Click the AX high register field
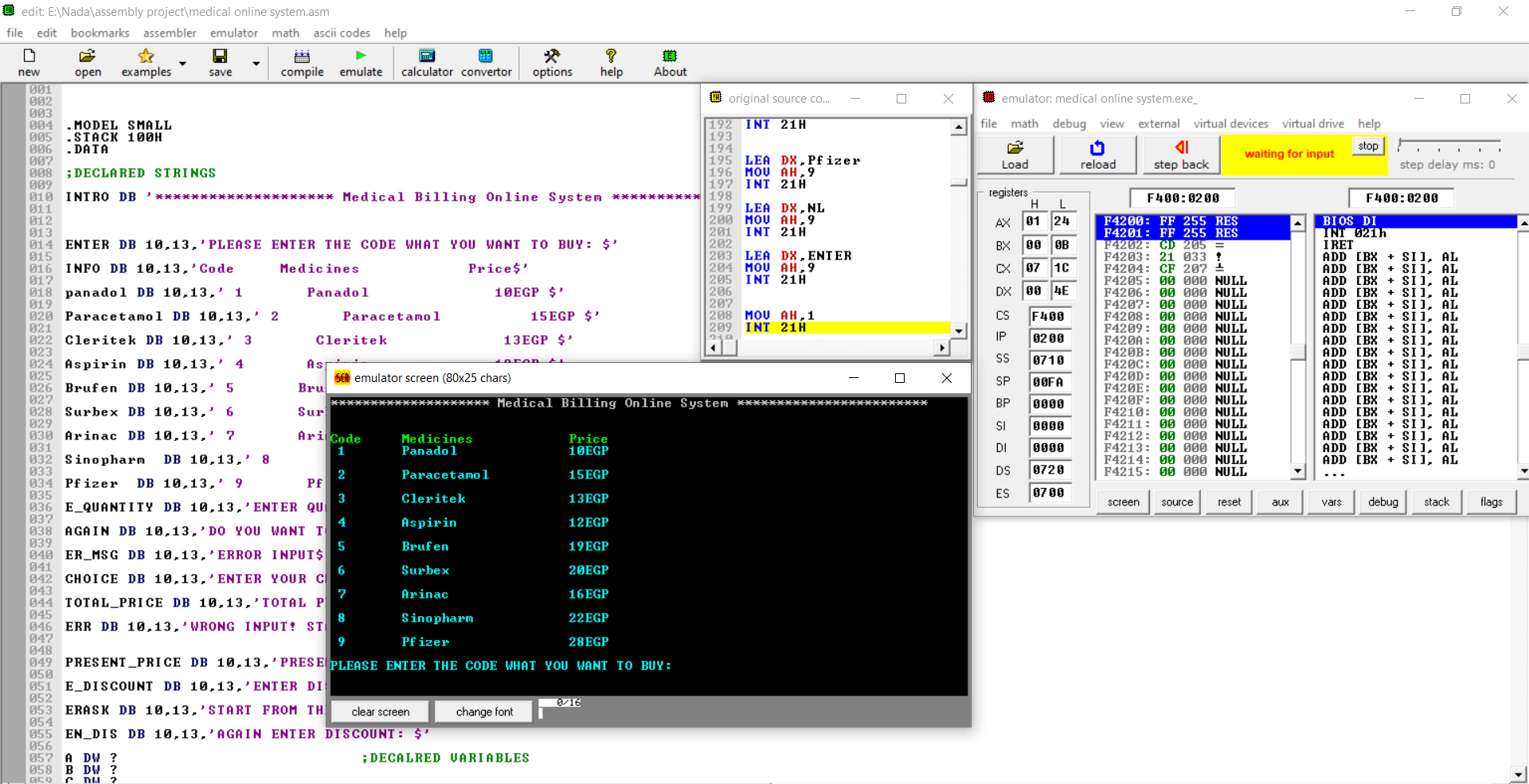Image resolution: width=1529 pixels, height=784 pixels. pyautogui.click(x=1034, y=221)
